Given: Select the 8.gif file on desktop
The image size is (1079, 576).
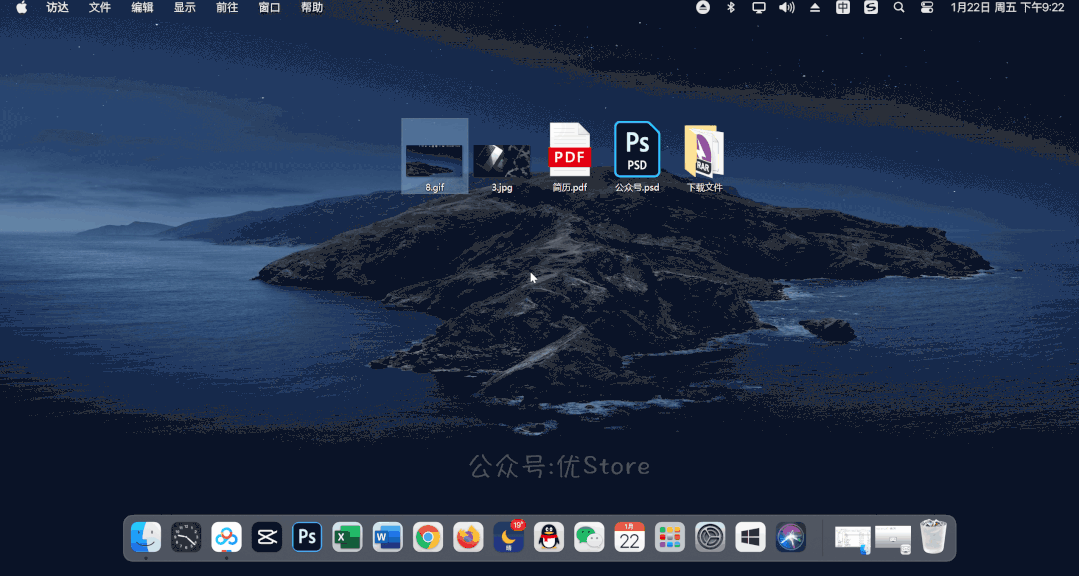Looking at the screenshot, I should tap(434, 157).
